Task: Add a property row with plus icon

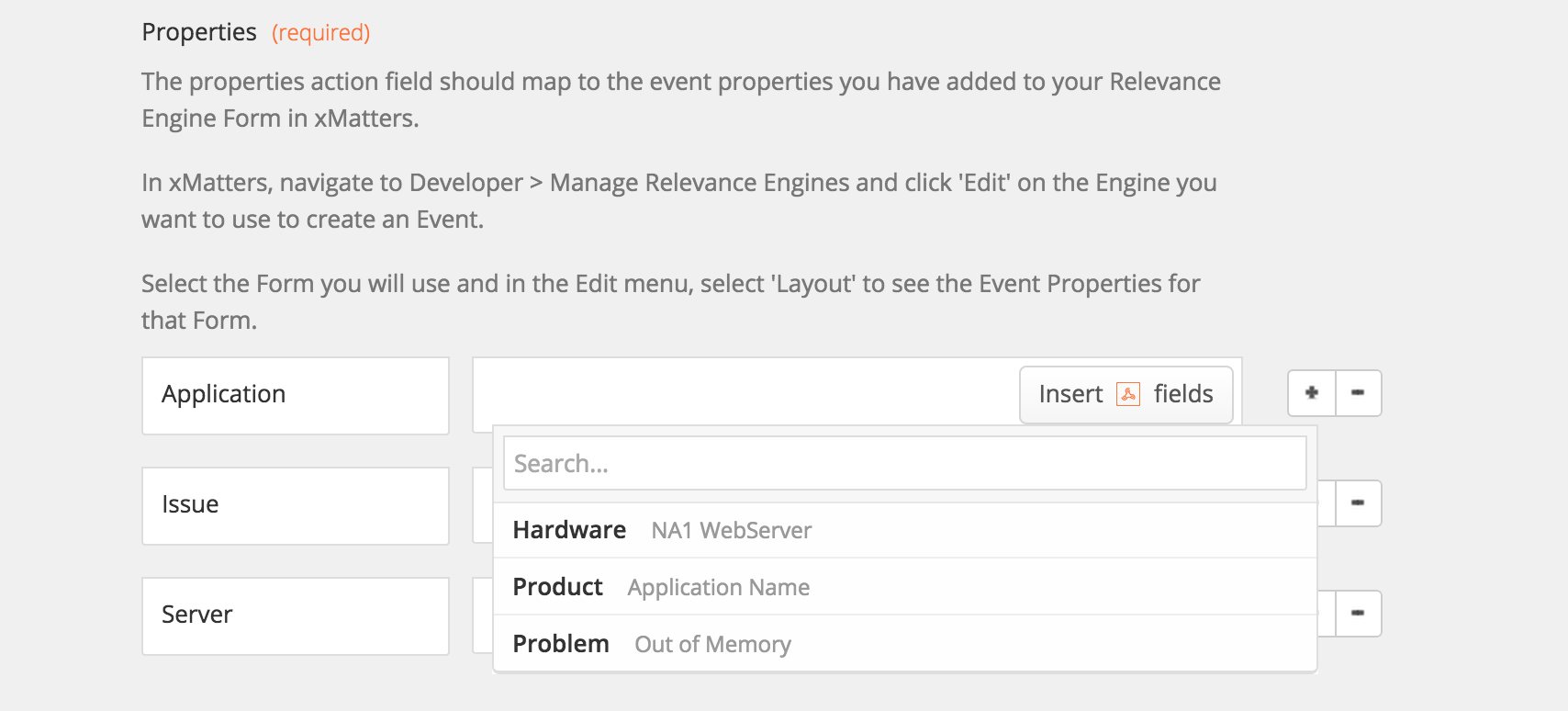Action: coord(1312,393)
